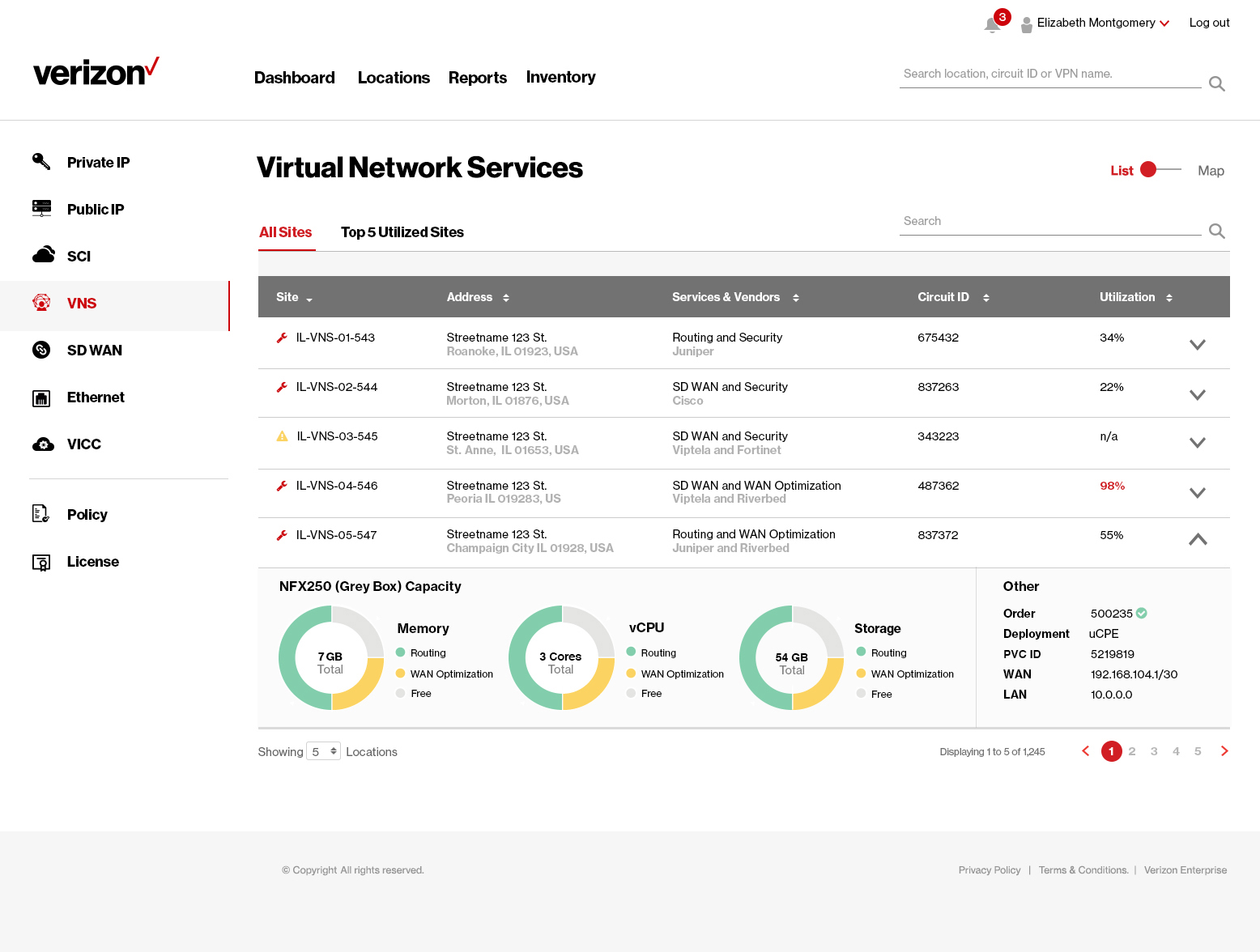Change the Showing locations count stepper
The height and width of the screenshot is (952, 1260).
323,751
